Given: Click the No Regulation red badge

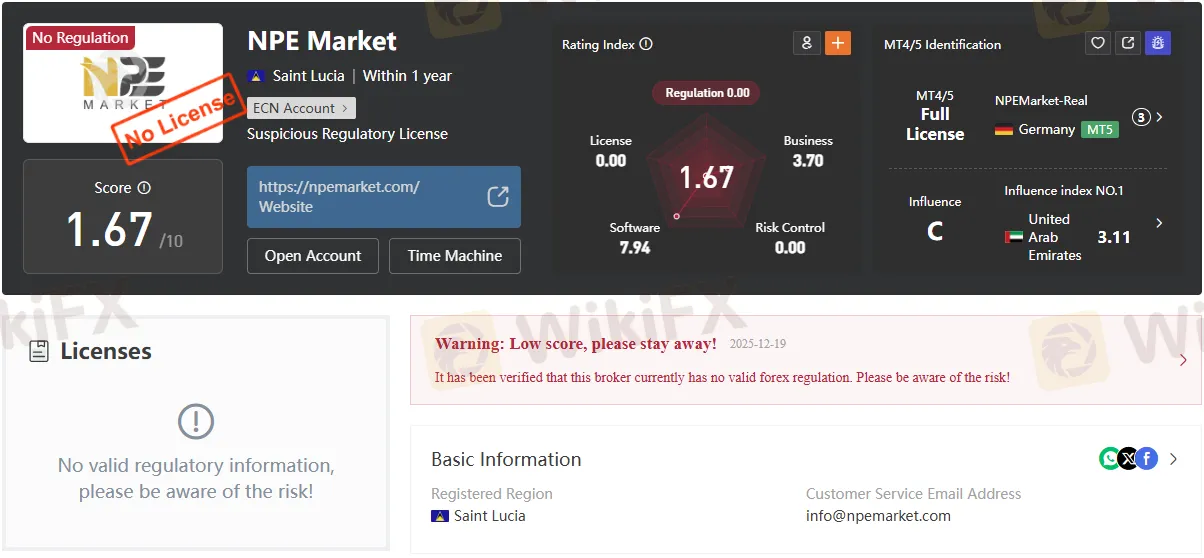Looking at the screenshot, I should point(80,38).
